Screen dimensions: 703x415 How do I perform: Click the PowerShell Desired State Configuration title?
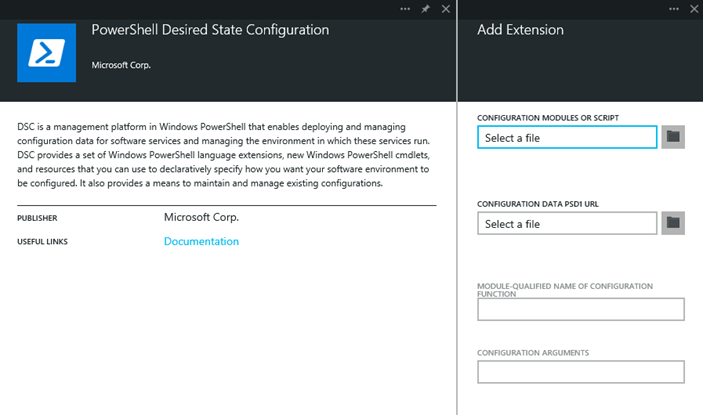pos(210,30)
